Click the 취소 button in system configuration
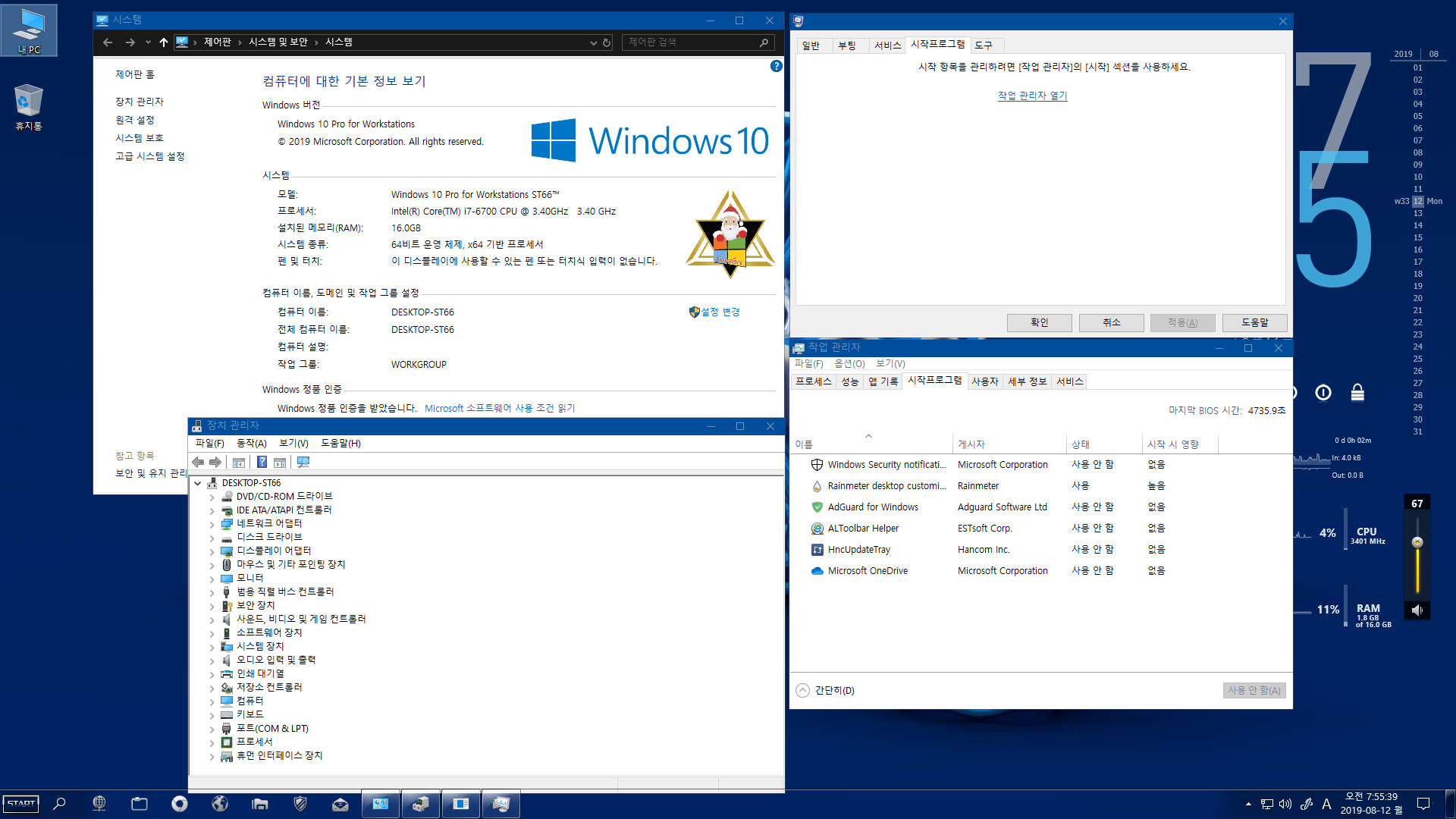 point(1111,323)
